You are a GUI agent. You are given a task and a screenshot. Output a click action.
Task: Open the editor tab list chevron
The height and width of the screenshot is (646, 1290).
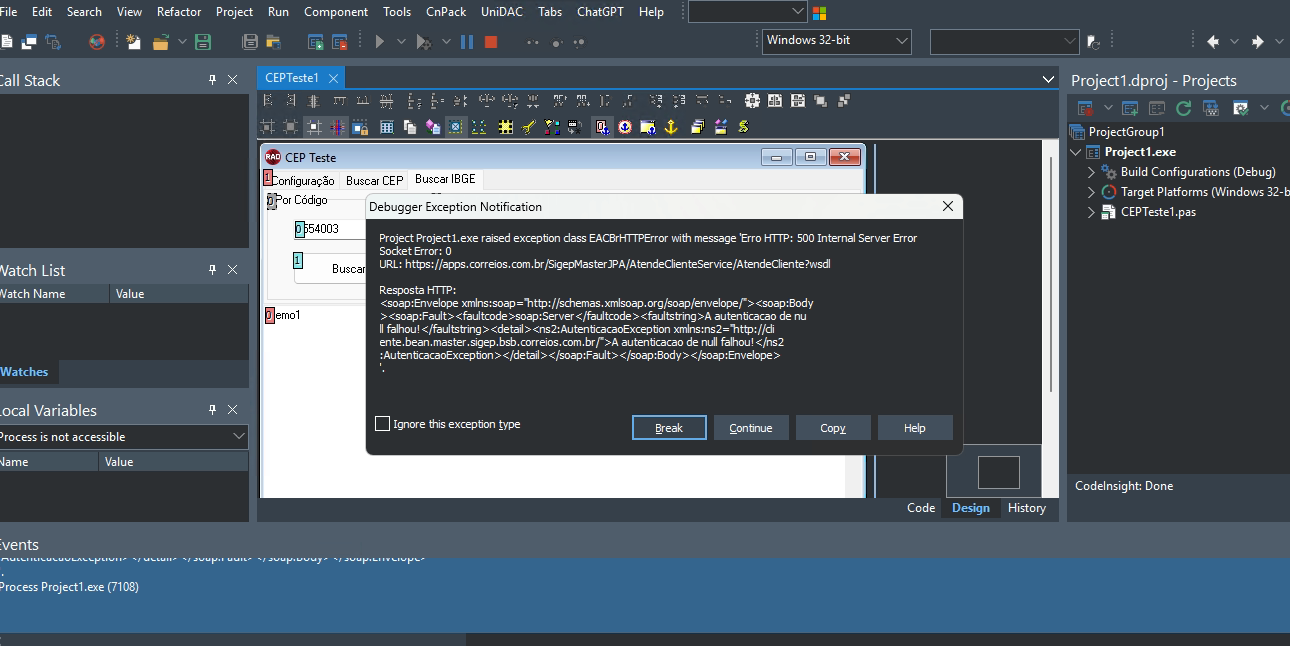pyautogui.click(x=1048, y=79)
